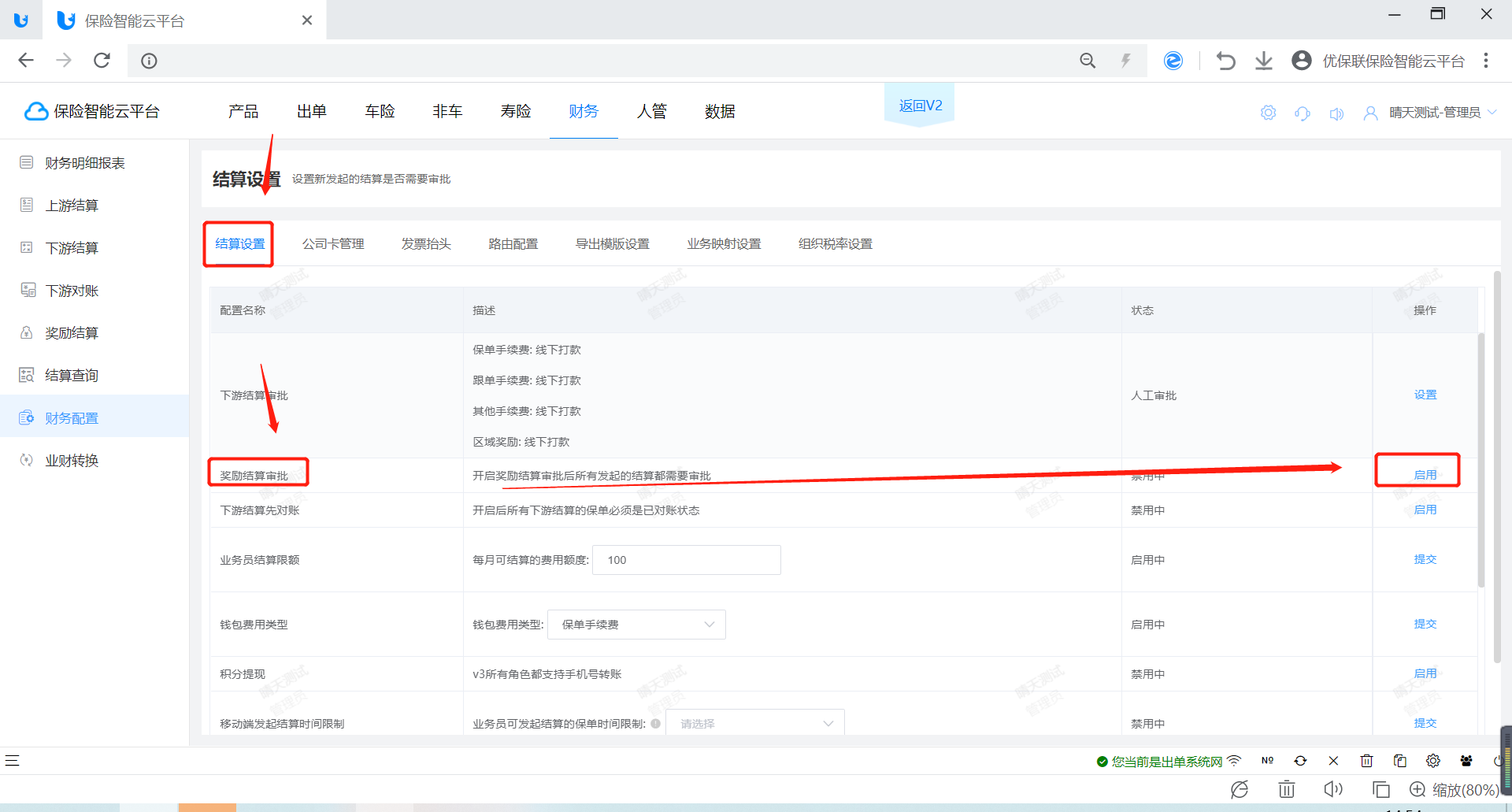Open the 数据 top menu
The width and height of the screenshot is (1512, 812).
coord(720,111)
